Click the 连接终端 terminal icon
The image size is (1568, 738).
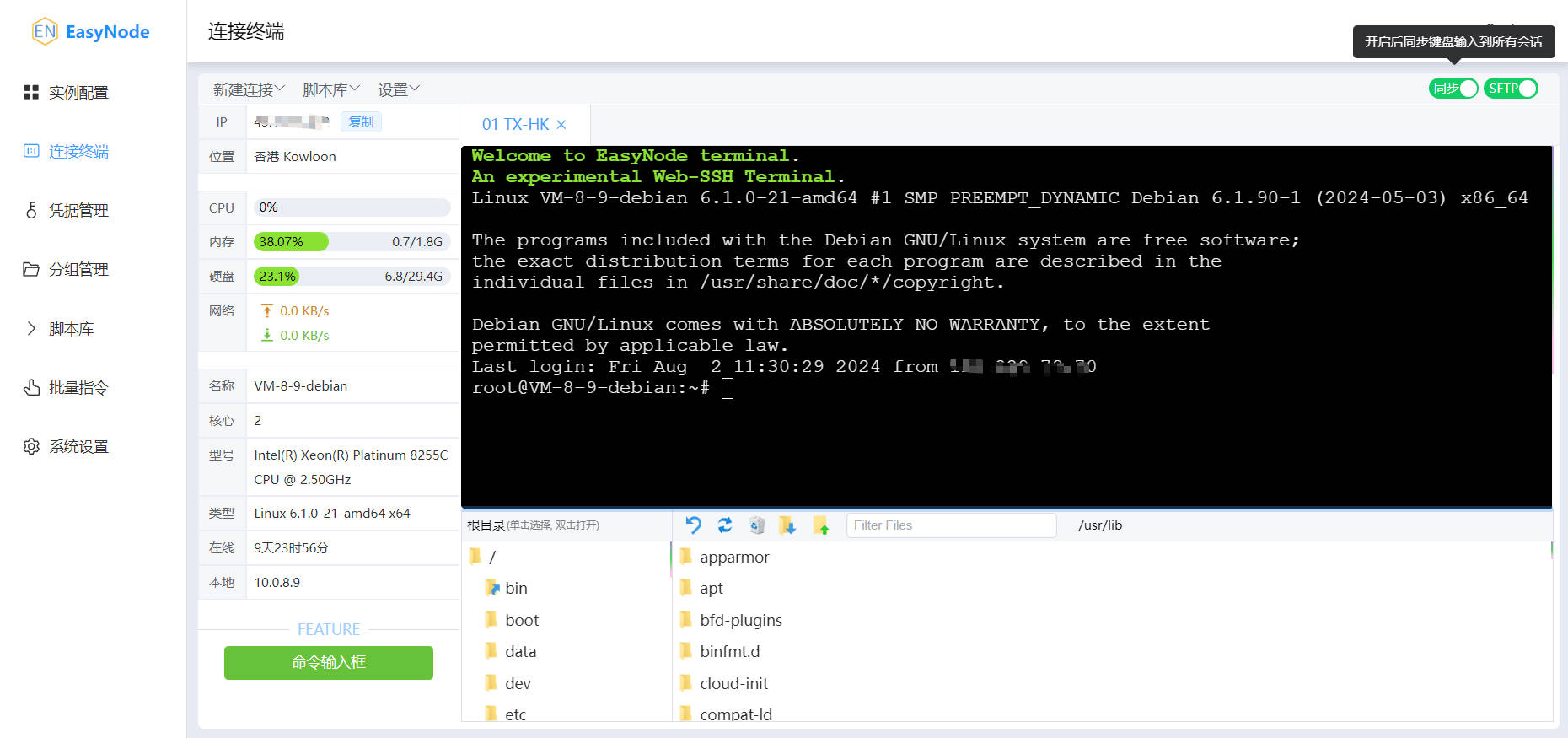coord(31,151)
